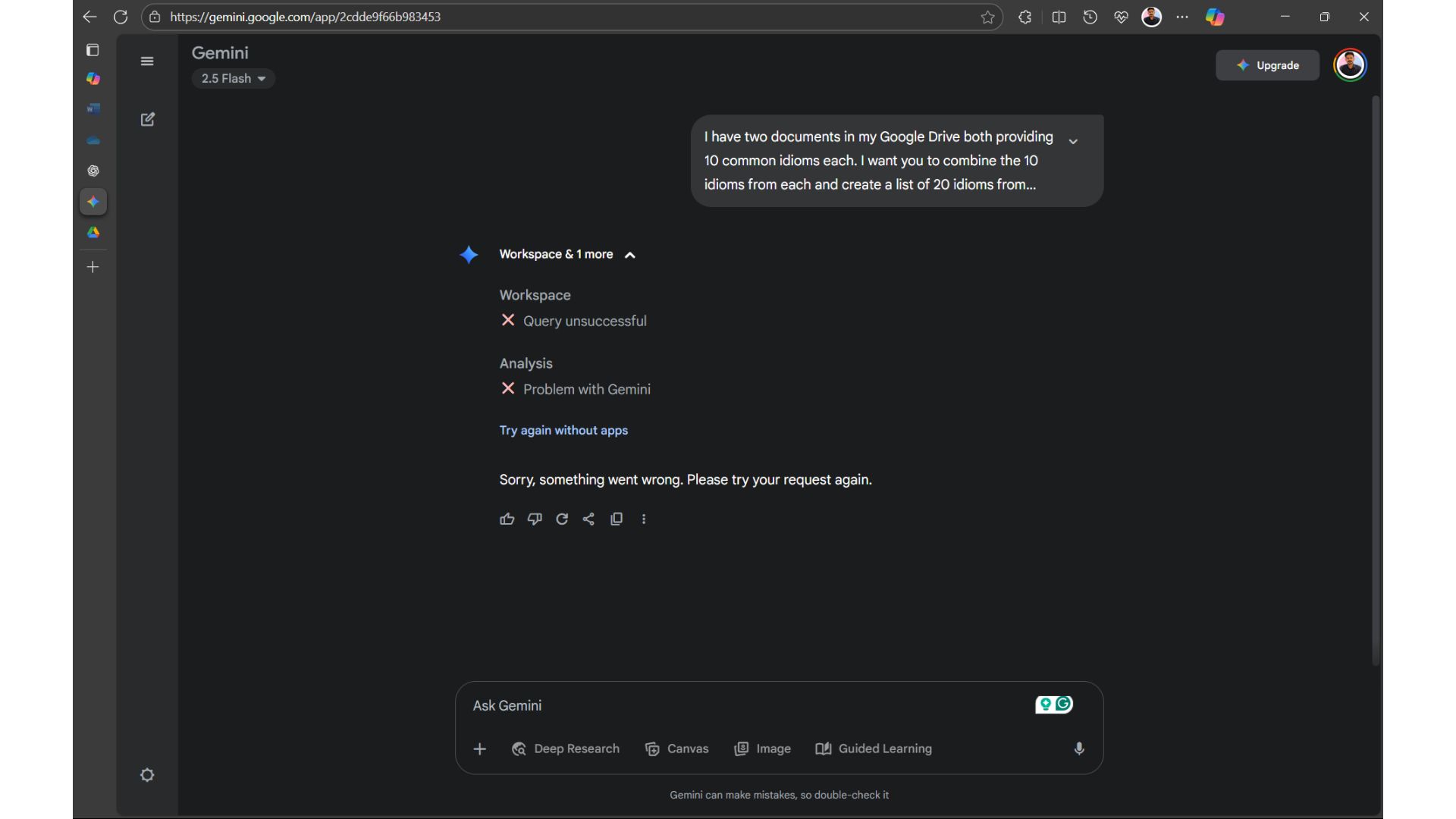Open browser extensions icon
Viewport: 1456px width, 819px height.
(x=1025, y=17)
